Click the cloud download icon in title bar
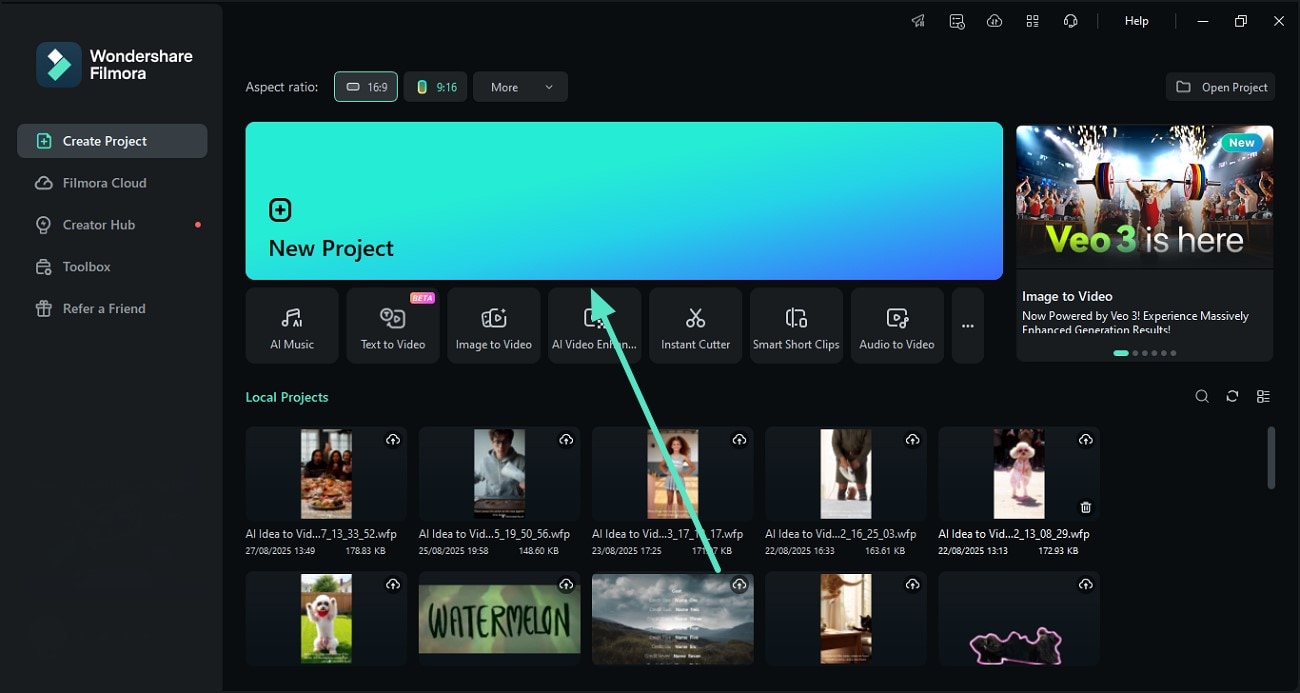This screenshot has height=693, width=1300. [994, 21]
